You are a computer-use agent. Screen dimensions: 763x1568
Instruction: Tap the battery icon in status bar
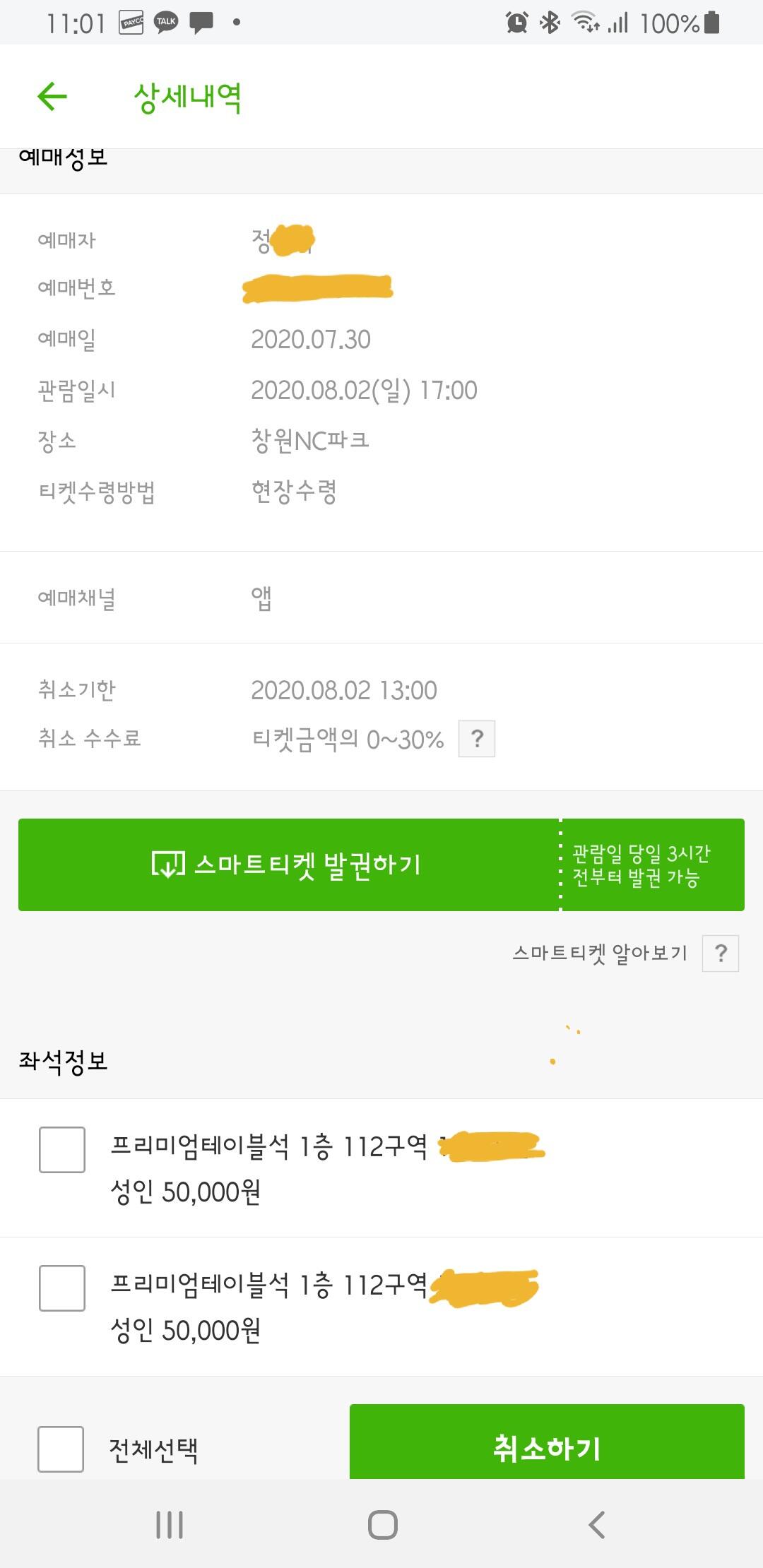tap(712, 23)
